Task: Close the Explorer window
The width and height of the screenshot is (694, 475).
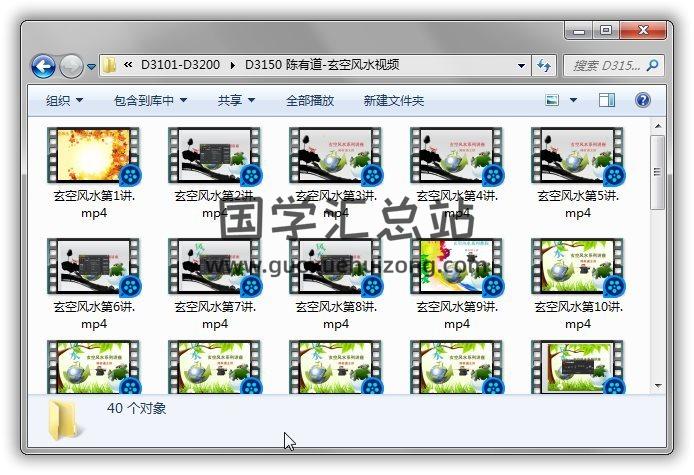Action: point(643,31)
